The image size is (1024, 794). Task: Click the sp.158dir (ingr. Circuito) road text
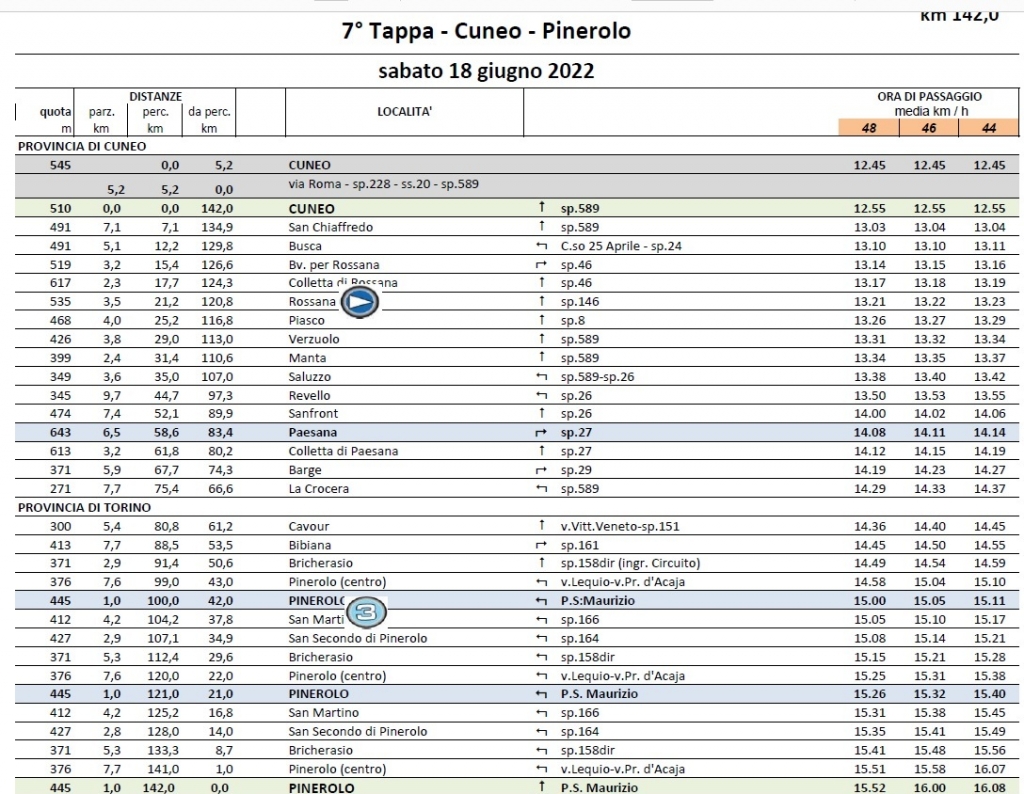630,564
